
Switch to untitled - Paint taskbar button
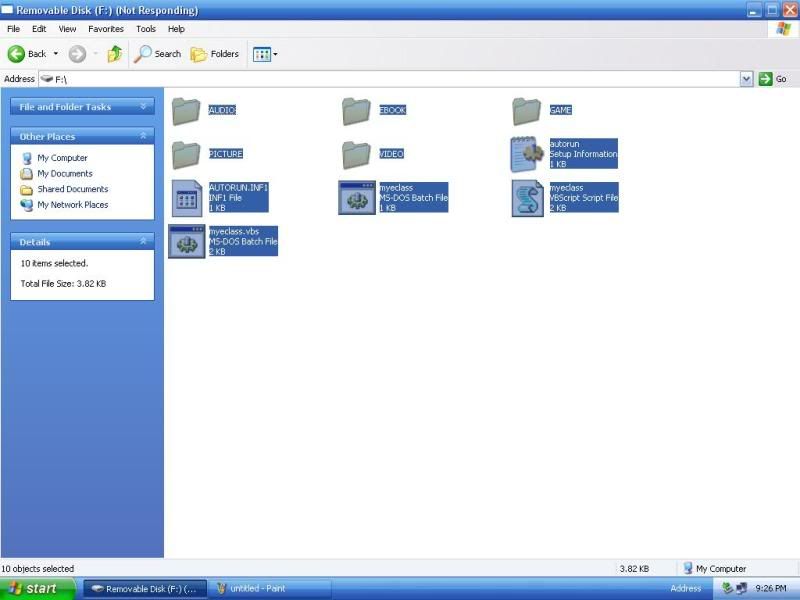coord(270,589)
